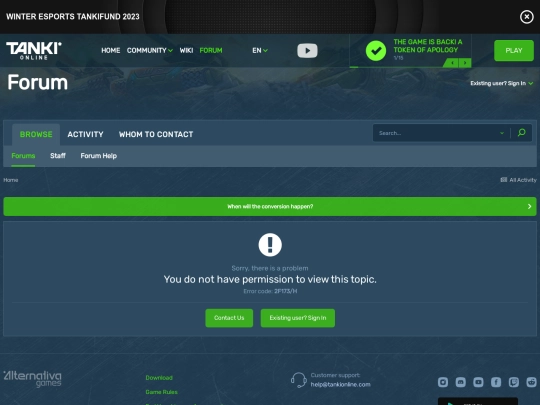Image resolution: width=540 pixels, height=405 pixels.
Task: Go to previous news slide arrow
Action: point(452,63)
